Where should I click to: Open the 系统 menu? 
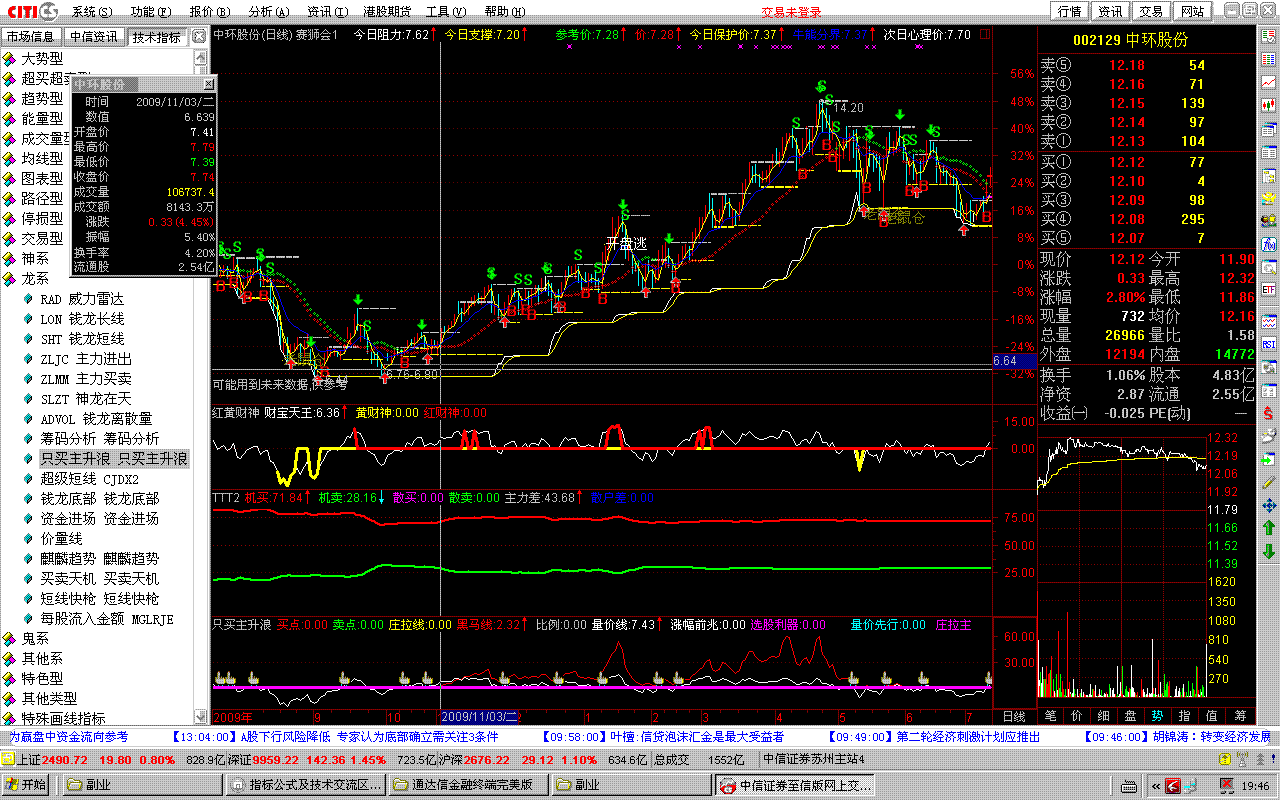pos(92,12)
